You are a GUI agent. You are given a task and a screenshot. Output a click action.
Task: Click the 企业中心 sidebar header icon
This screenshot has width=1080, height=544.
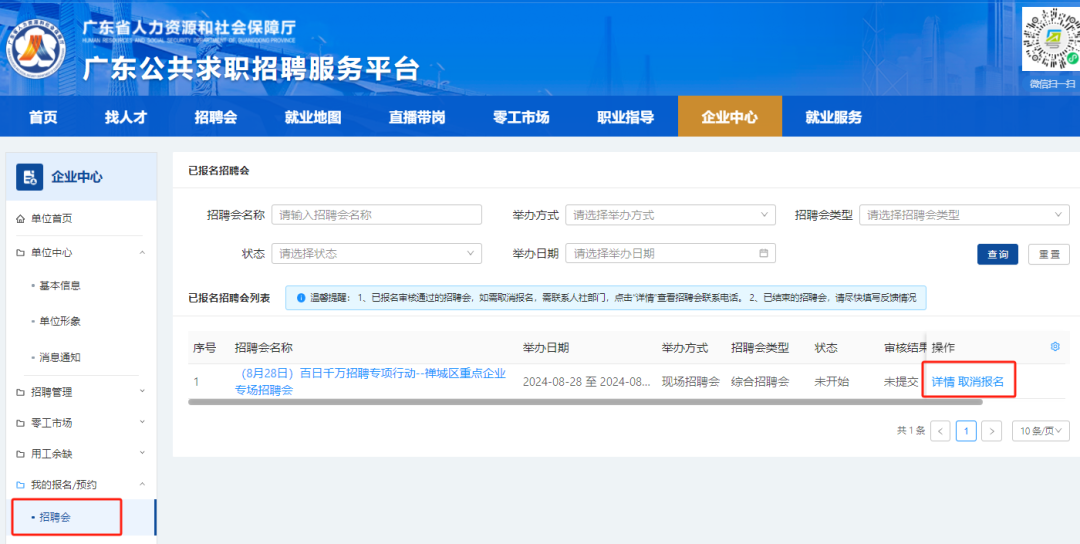(30, 177)
